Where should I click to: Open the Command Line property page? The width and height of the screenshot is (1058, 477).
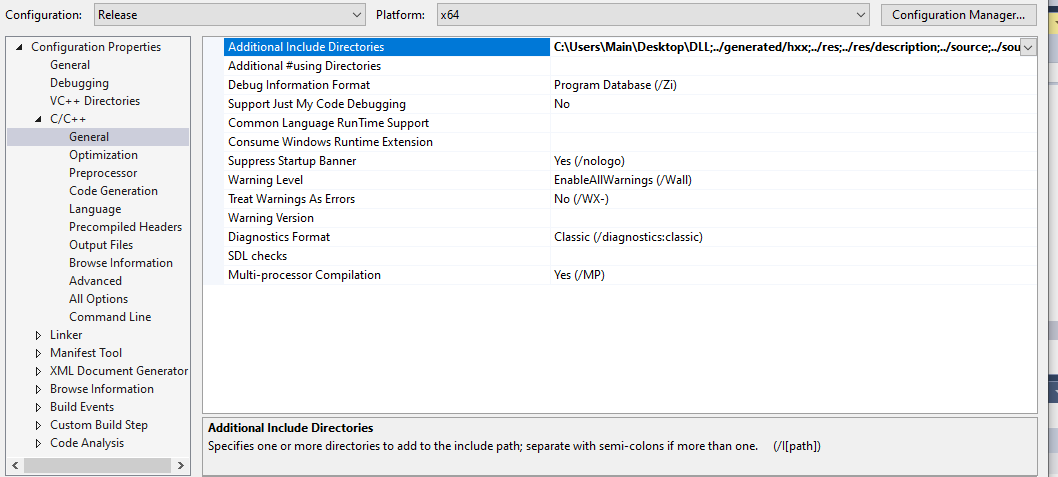(x=110, y=317)
